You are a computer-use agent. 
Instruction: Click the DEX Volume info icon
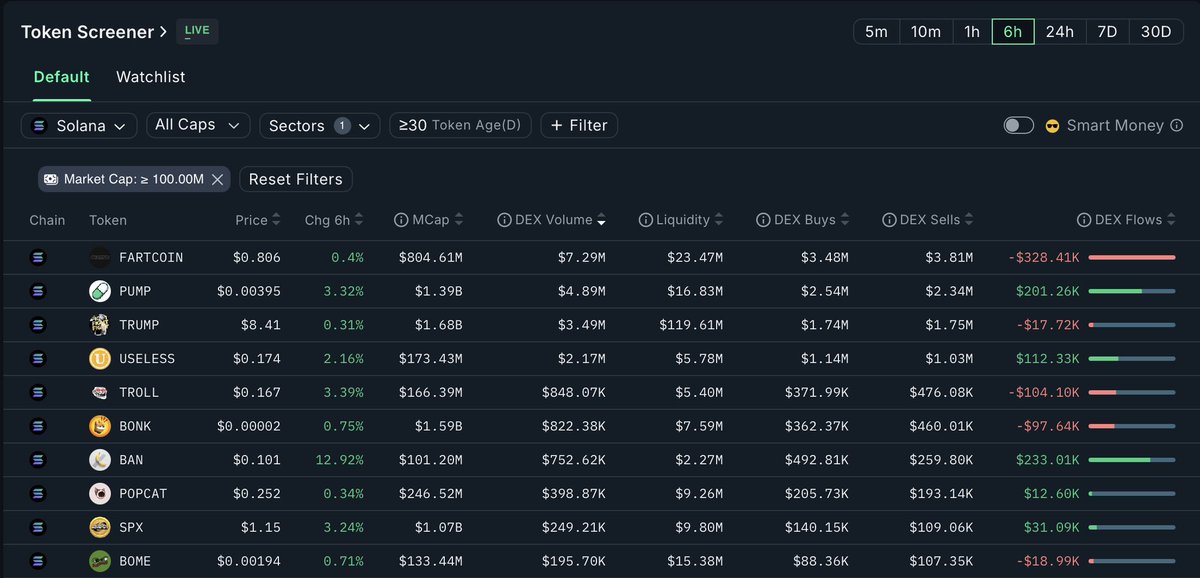tap(503, 220)
